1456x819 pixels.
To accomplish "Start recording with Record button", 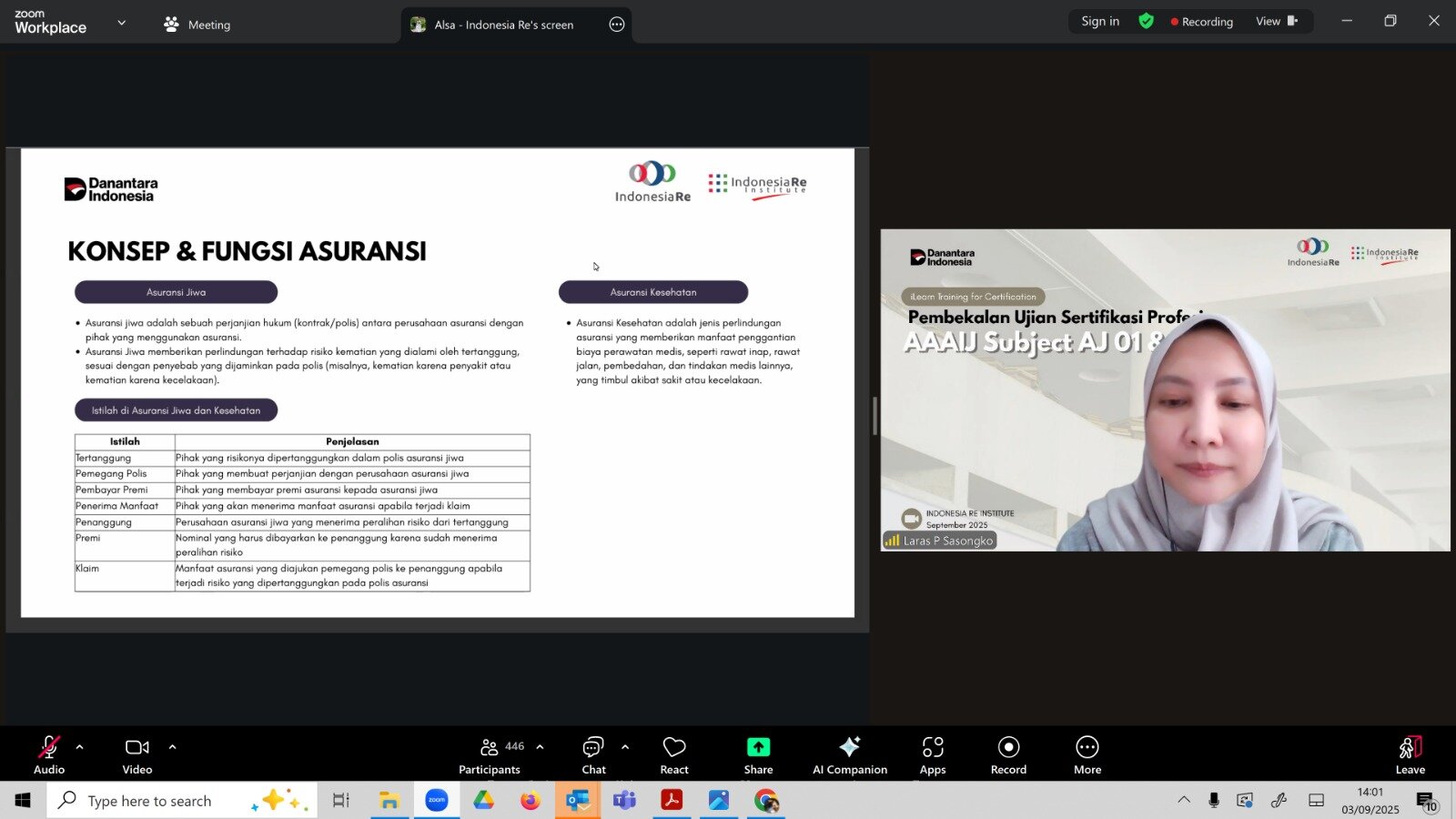I will [x=1008, y=755].
